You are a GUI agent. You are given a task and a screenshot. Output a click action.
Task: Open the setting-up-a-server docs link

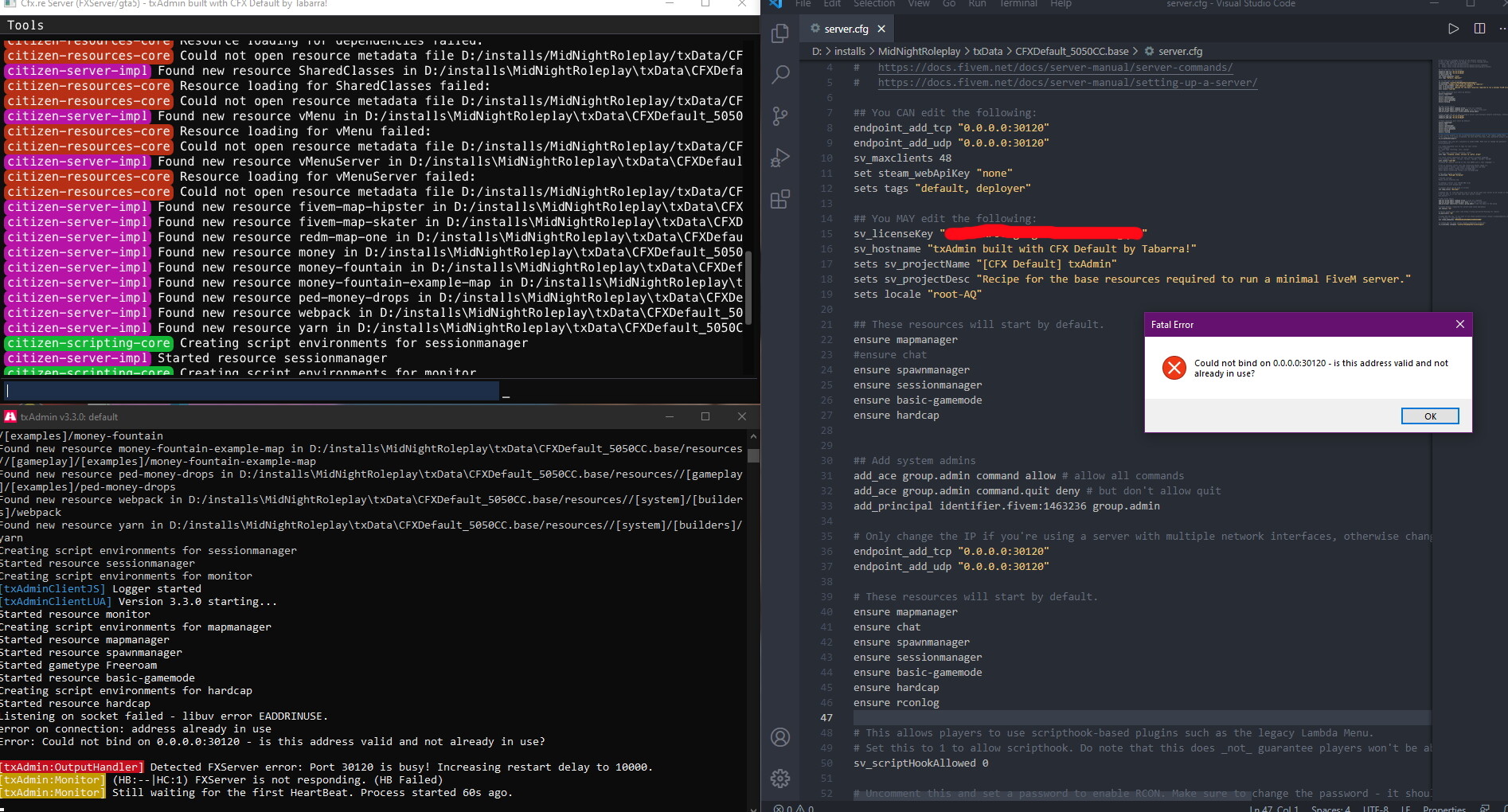click(1068, 83)
